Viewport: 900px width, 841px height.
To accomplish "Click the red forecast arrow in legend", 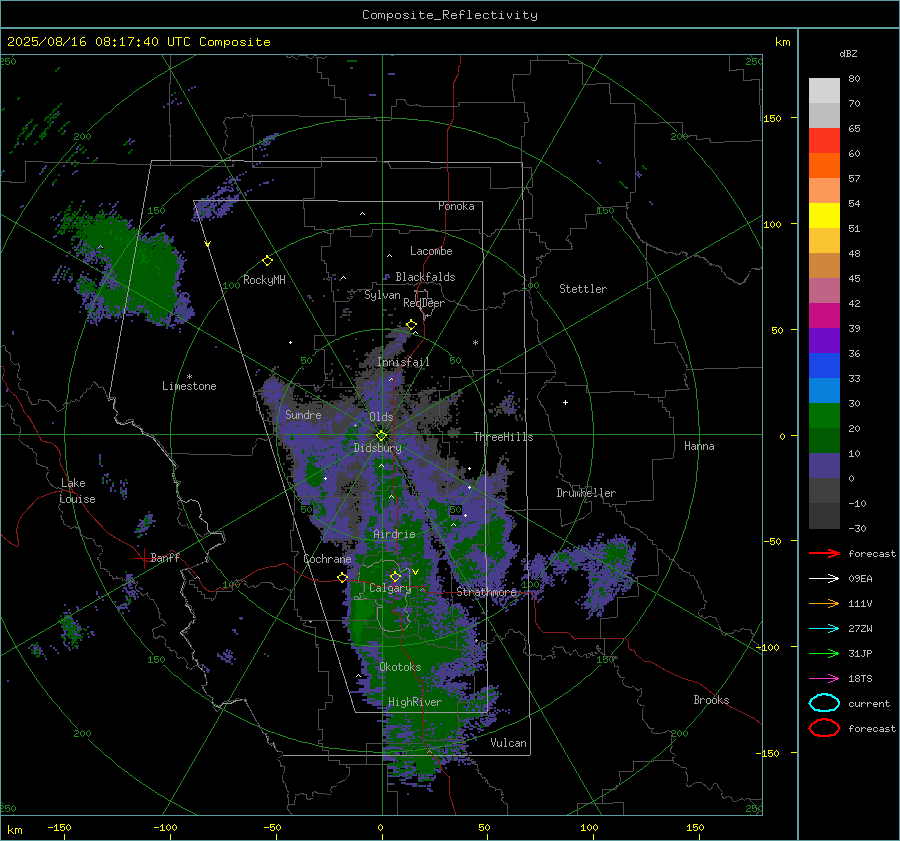I will point(824,553).
